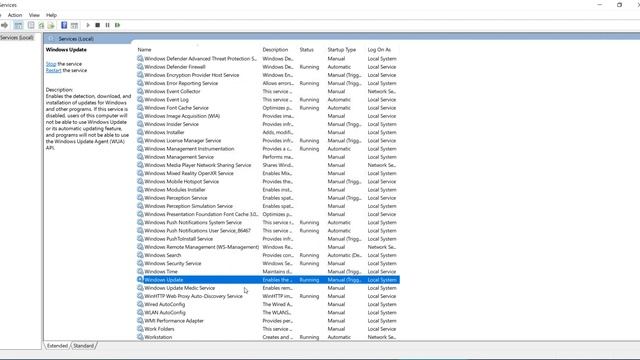Viewport: 640px width, 360px height.
Task: Select WinHTTP Web Proxy Auto-Discovery Service
Action: point(193,296)
